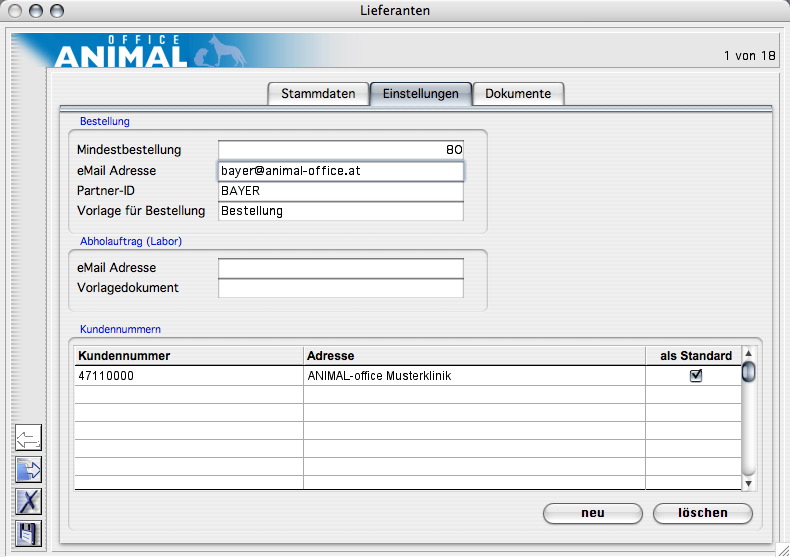Click the Mindestbestellung input field
Image resolution: width=790 pixels, height=557 pixels.
[340, 150]
